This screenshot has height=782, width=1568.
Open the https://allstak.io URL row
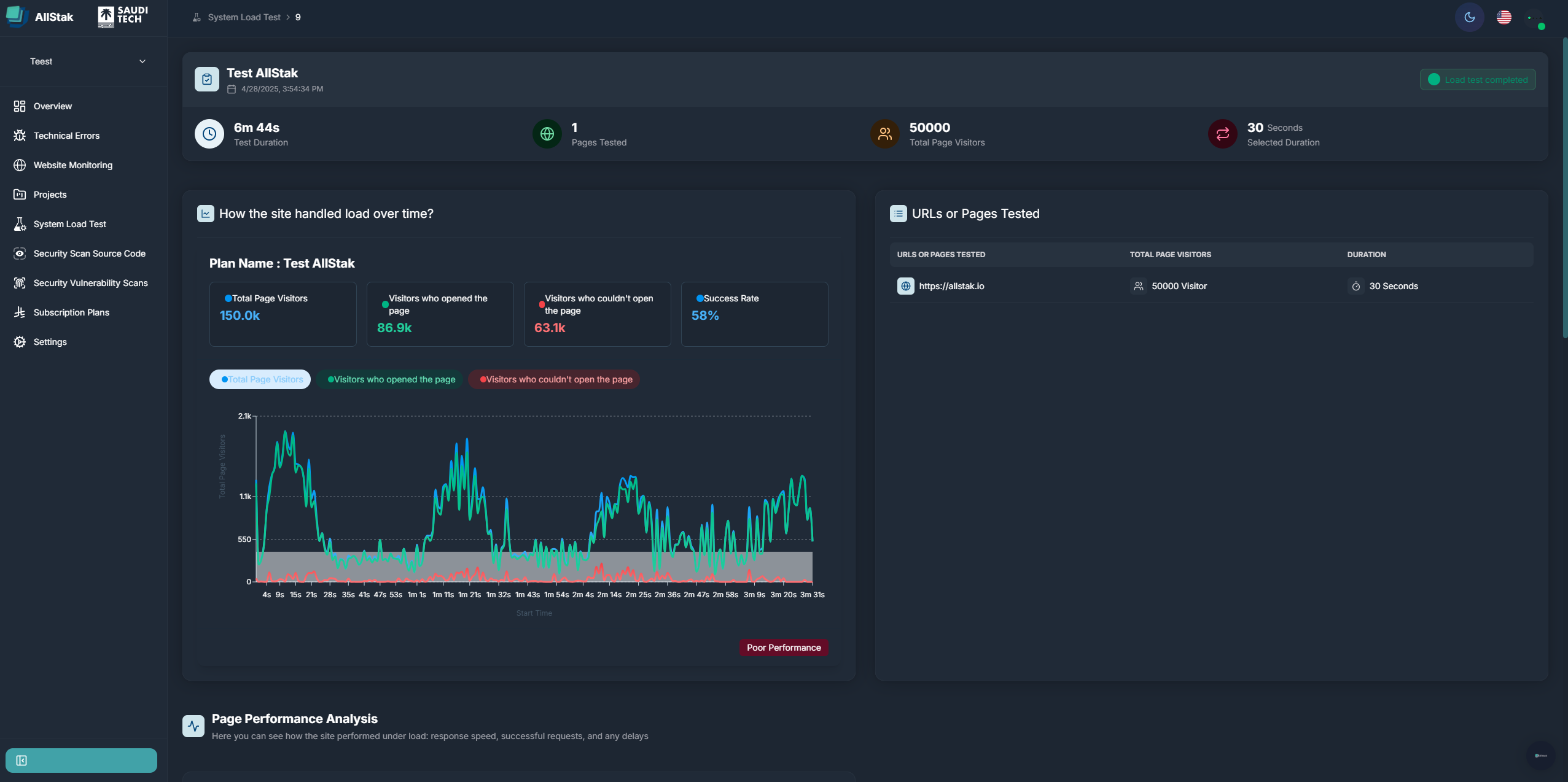point(1211,286)
